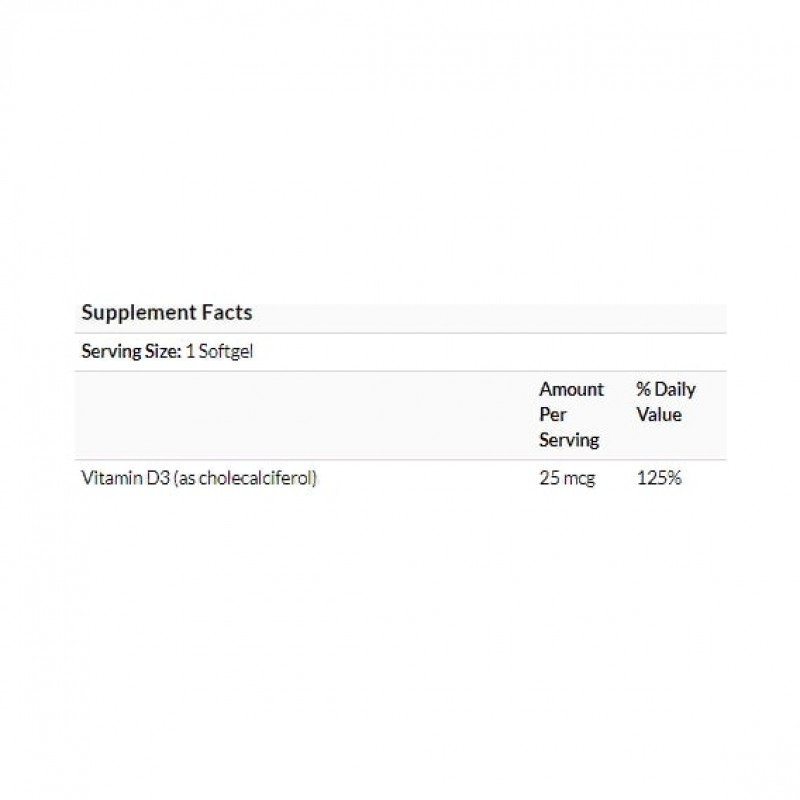Image resolution: width=800 pixels, height=800 pixels.
Task: Click the Vitamin D3 ingredient row text
Action: pyautogui.click(x=199, y=479)
